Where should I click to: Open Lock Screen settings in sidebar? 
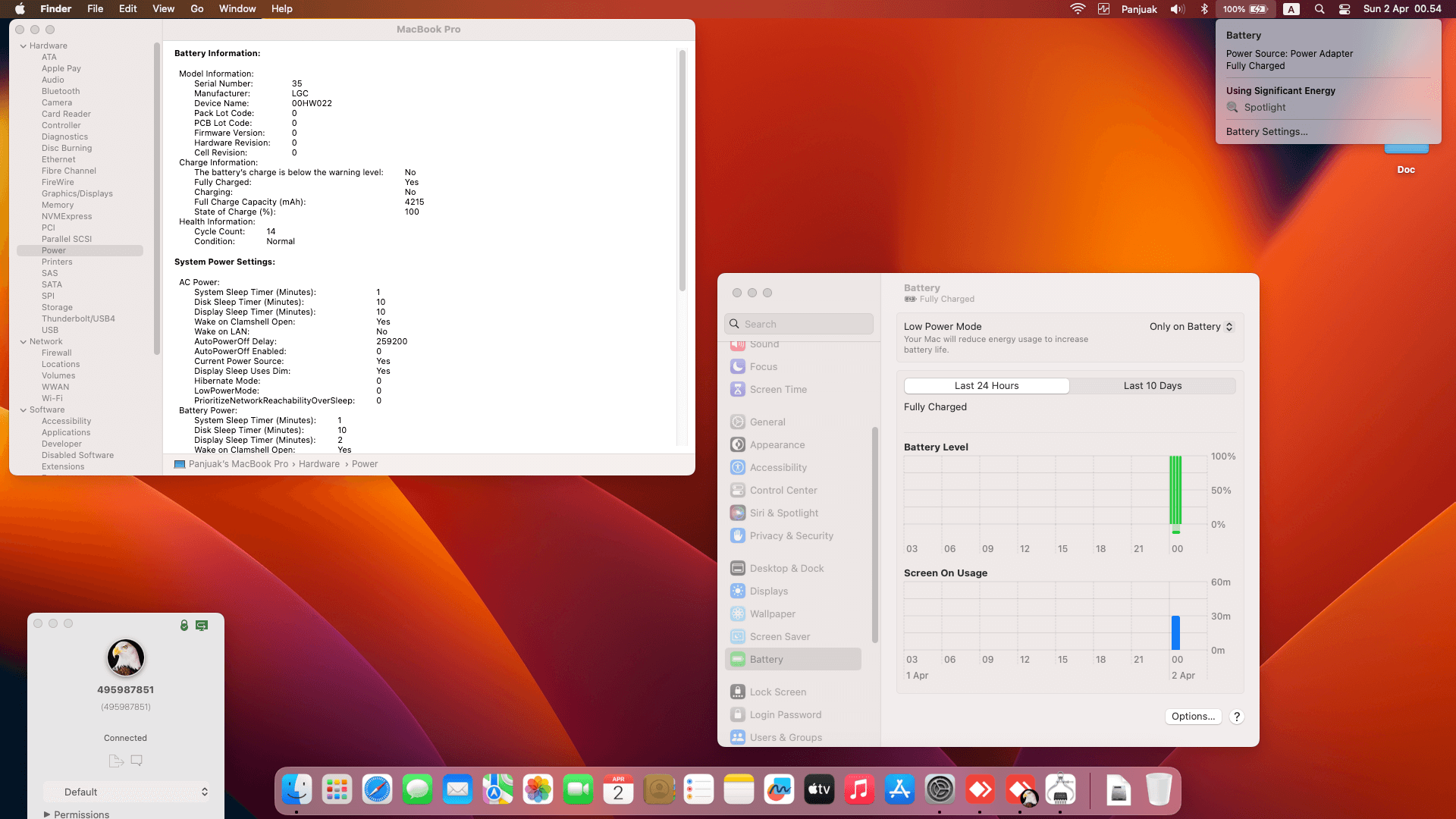(777, 692)
